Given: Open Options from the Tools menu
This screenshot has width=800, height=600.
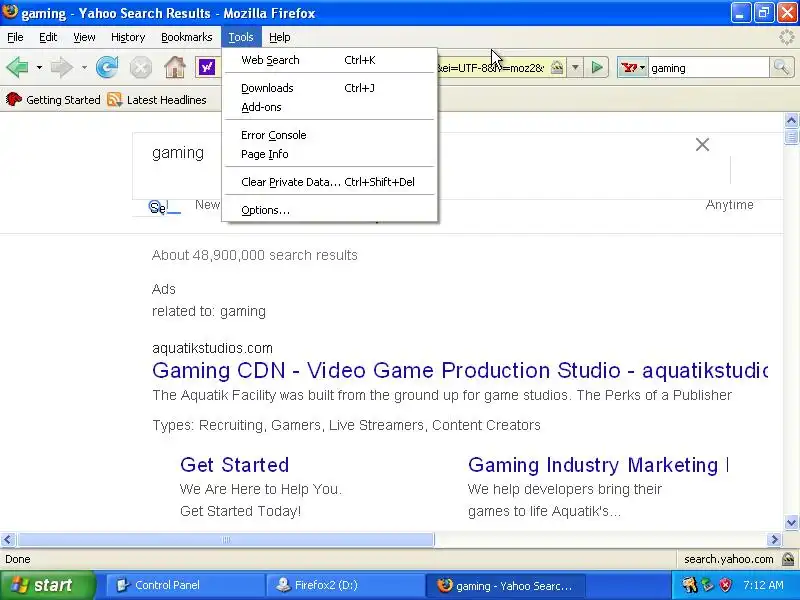Looking at the screenshot, I should click(x=330, y=210).
